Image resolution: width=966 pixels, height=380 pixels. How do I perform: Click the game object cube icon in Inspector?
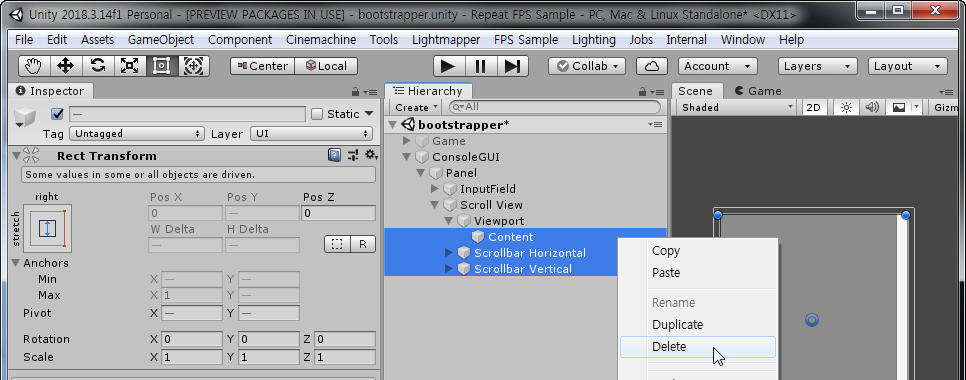pyautogui.click(x=25, y=116)
